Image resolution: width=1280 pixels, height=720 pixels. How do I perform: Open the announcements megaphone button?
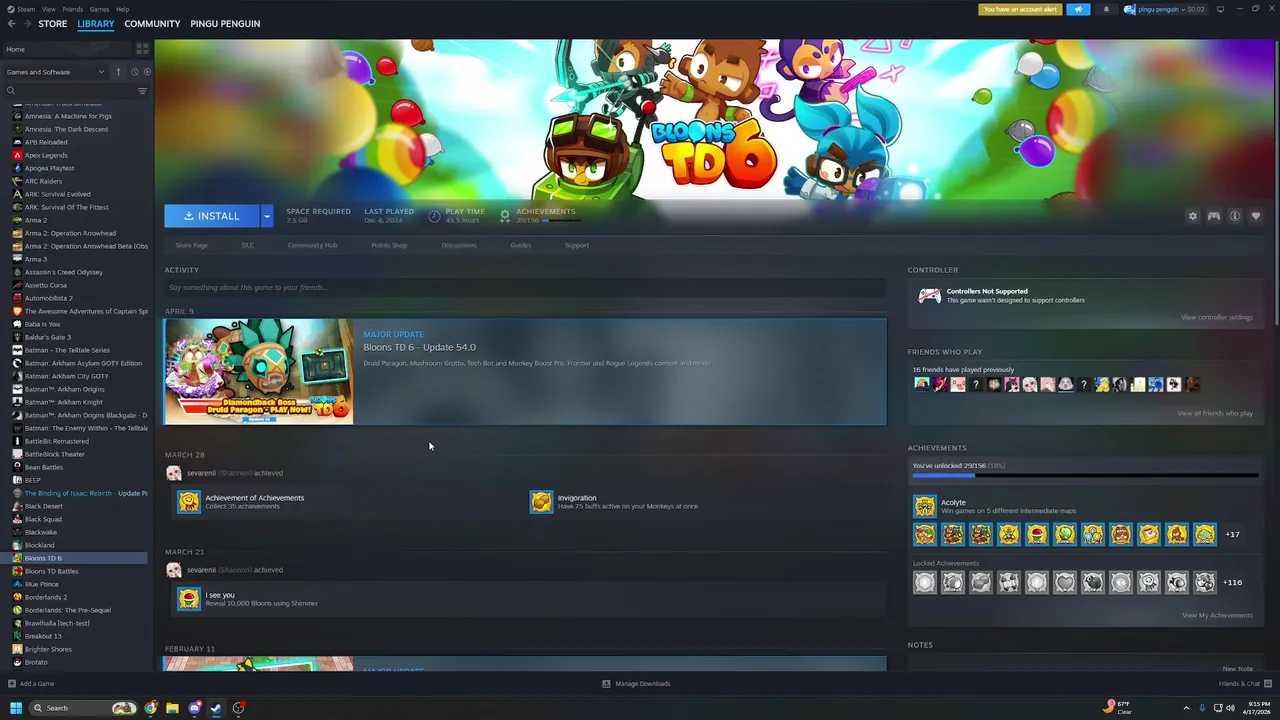(x=1078, y=9)
